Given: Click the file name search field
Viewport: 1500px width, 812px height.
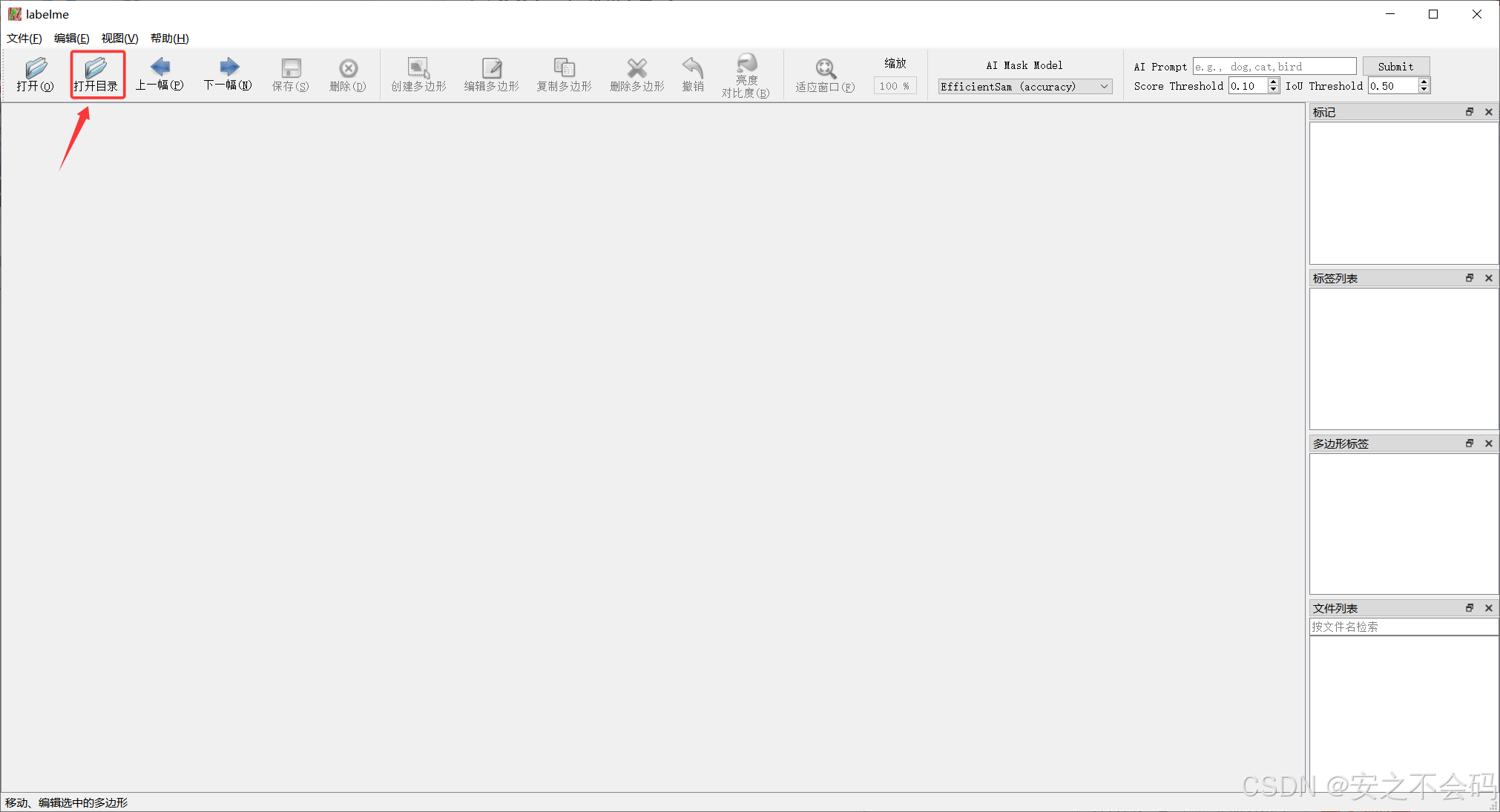Looking at the screenshot, I should [x=1402, y=627].
